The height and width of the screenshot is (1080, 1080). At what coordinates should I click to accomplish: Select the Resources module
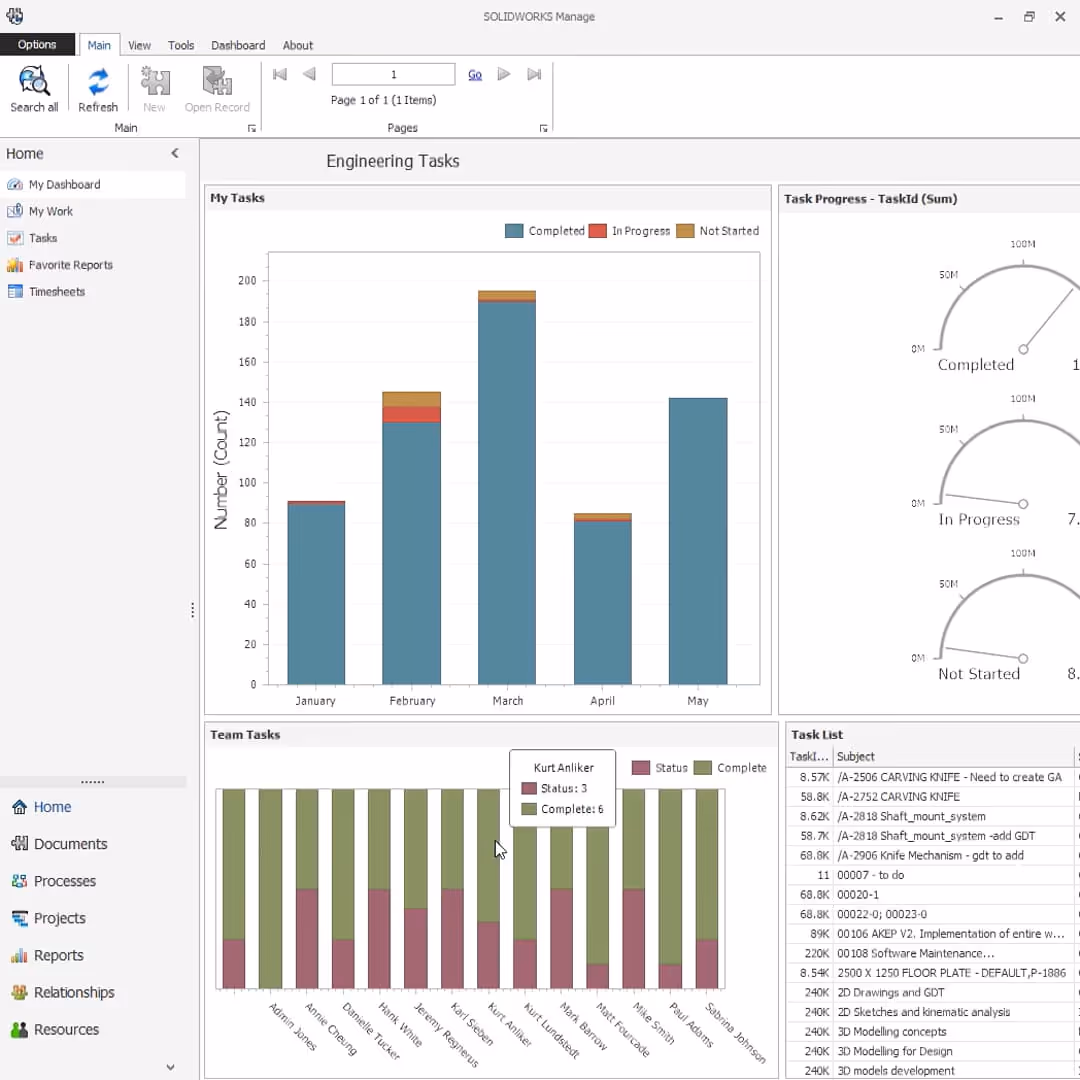55,1030
